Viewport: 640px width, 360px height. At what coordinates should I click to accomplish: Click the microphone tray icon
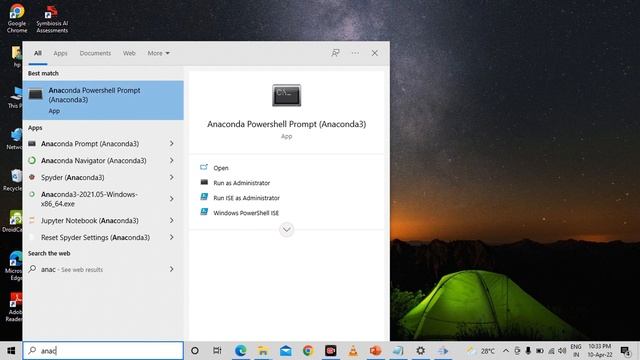click(x=528, y=351)
